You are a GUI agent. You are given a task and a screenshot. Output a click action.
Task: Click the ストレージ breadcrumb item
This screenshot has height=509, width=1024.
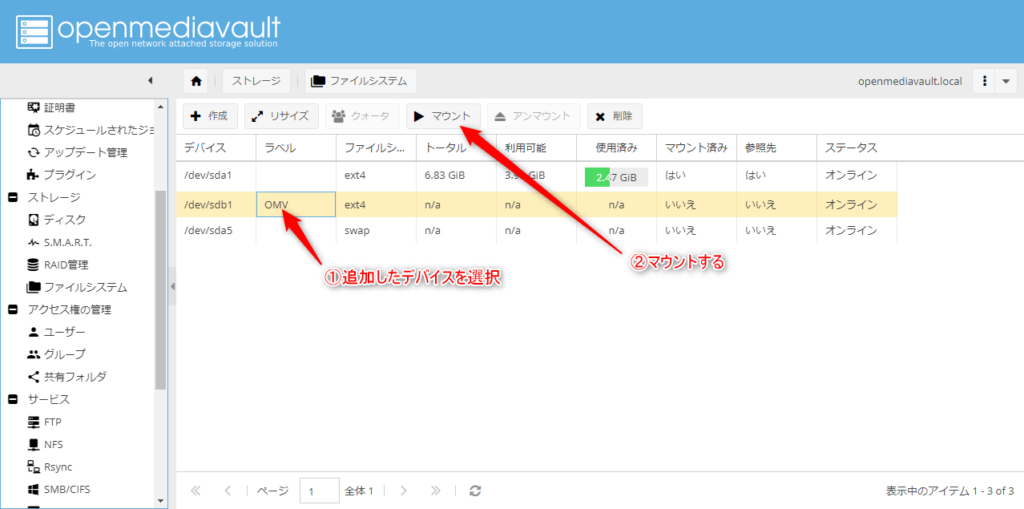[x=256, y=81]
